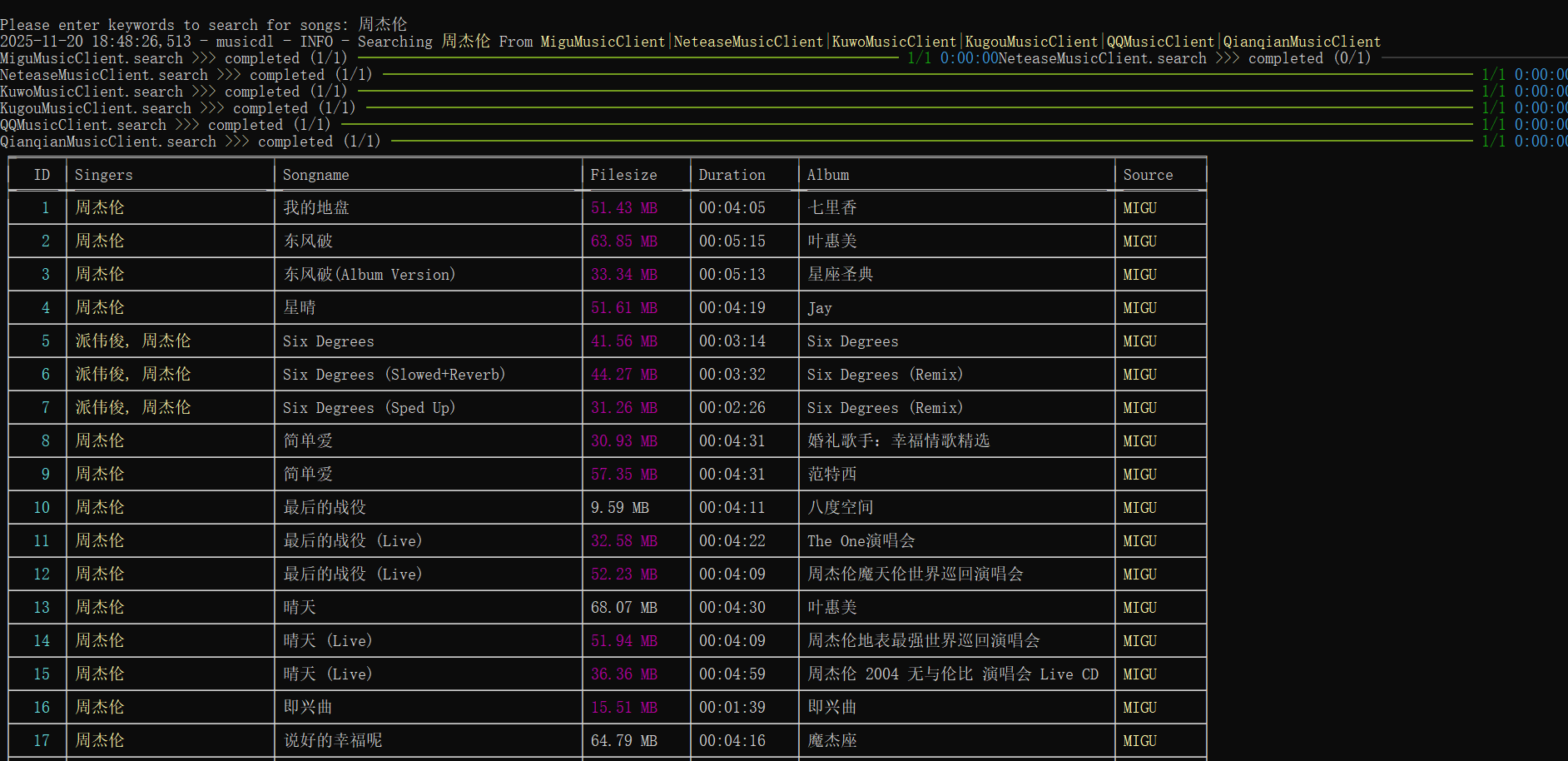Click the duration 00:05:15 of 东风破
The height and width of the screenshot is (761, 1568).
pyautogui.click(x=732, y=241)
